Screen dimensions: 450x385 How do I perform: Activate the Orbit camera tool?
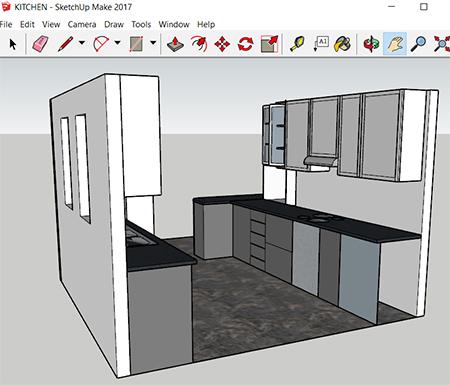coord(371,44)
